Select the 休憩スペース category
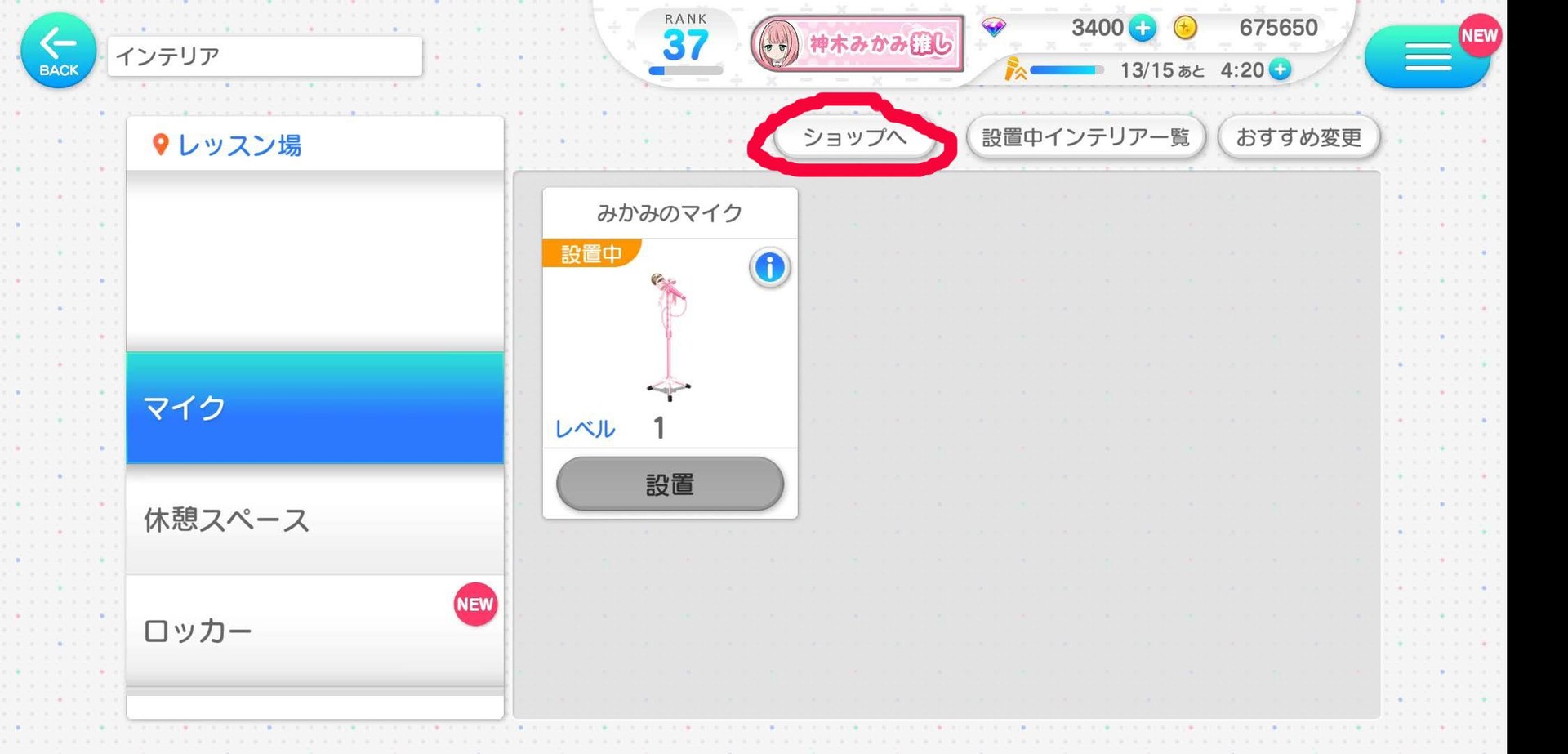This screenshot has width=1568, height=754. 315,520
